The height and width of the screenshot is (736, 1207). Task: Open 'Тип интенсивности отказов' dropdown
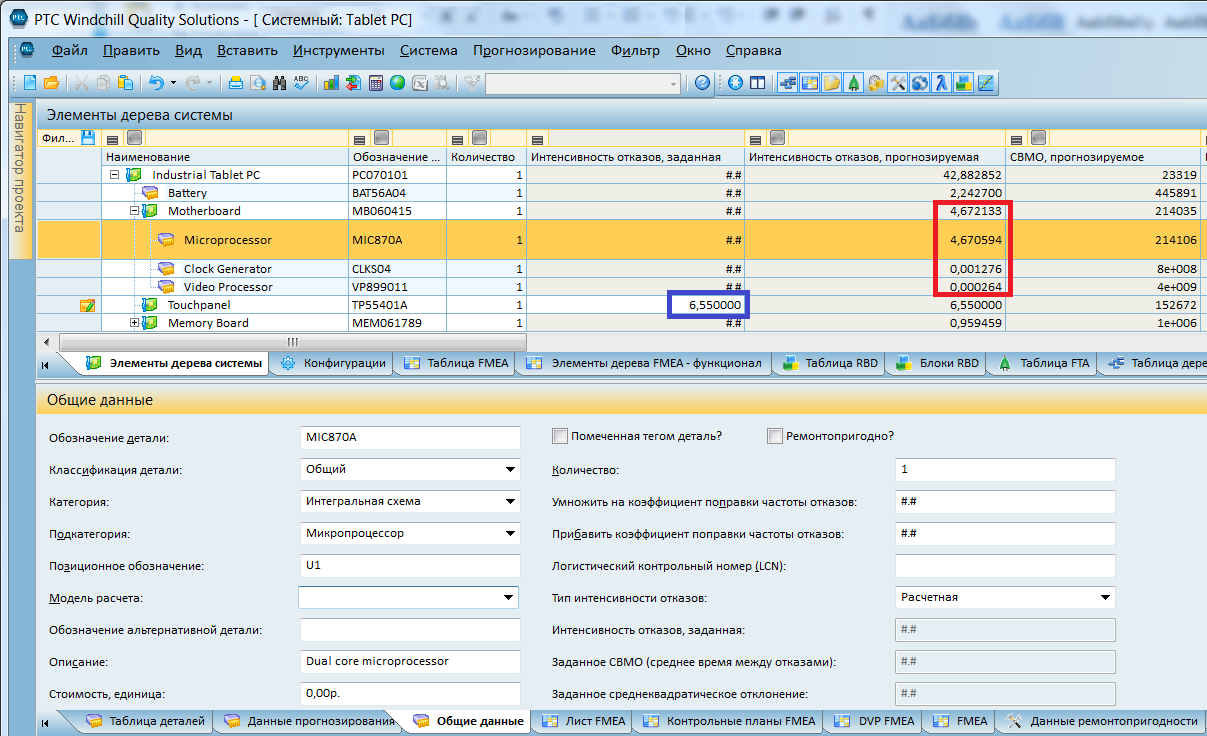pyautogui.click(x=1105, y=597)
